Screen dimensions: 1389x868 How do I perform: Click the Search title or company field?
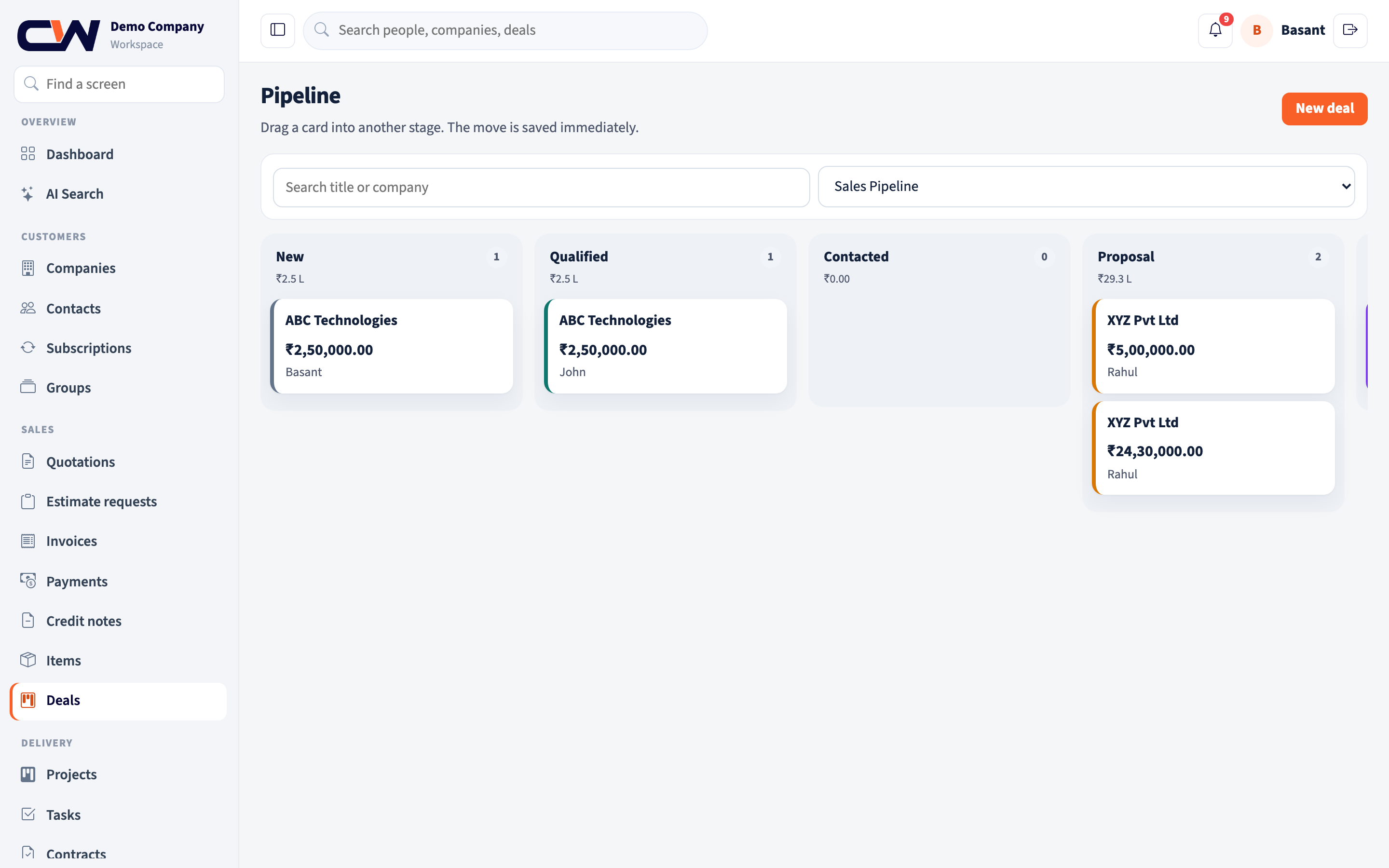coord(541,187)
